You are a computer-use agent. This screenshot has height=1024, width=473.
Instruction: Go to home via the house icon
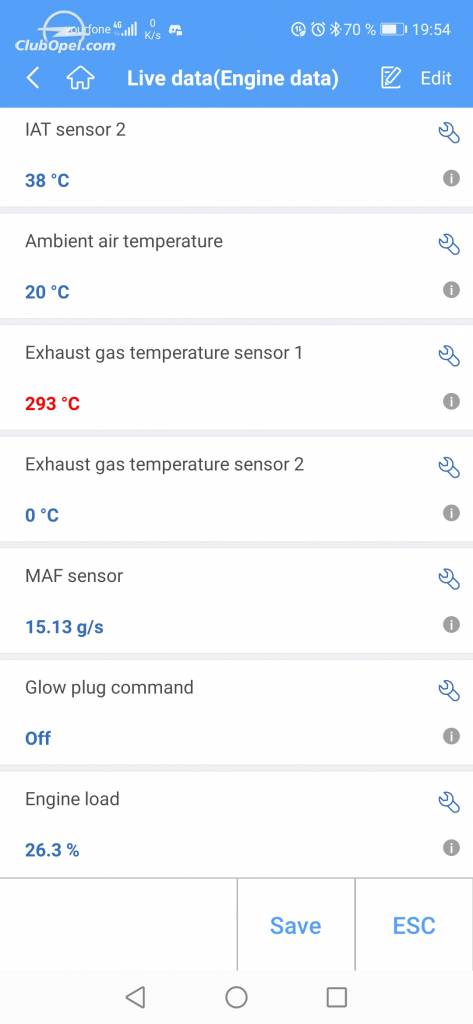[80, 78]
